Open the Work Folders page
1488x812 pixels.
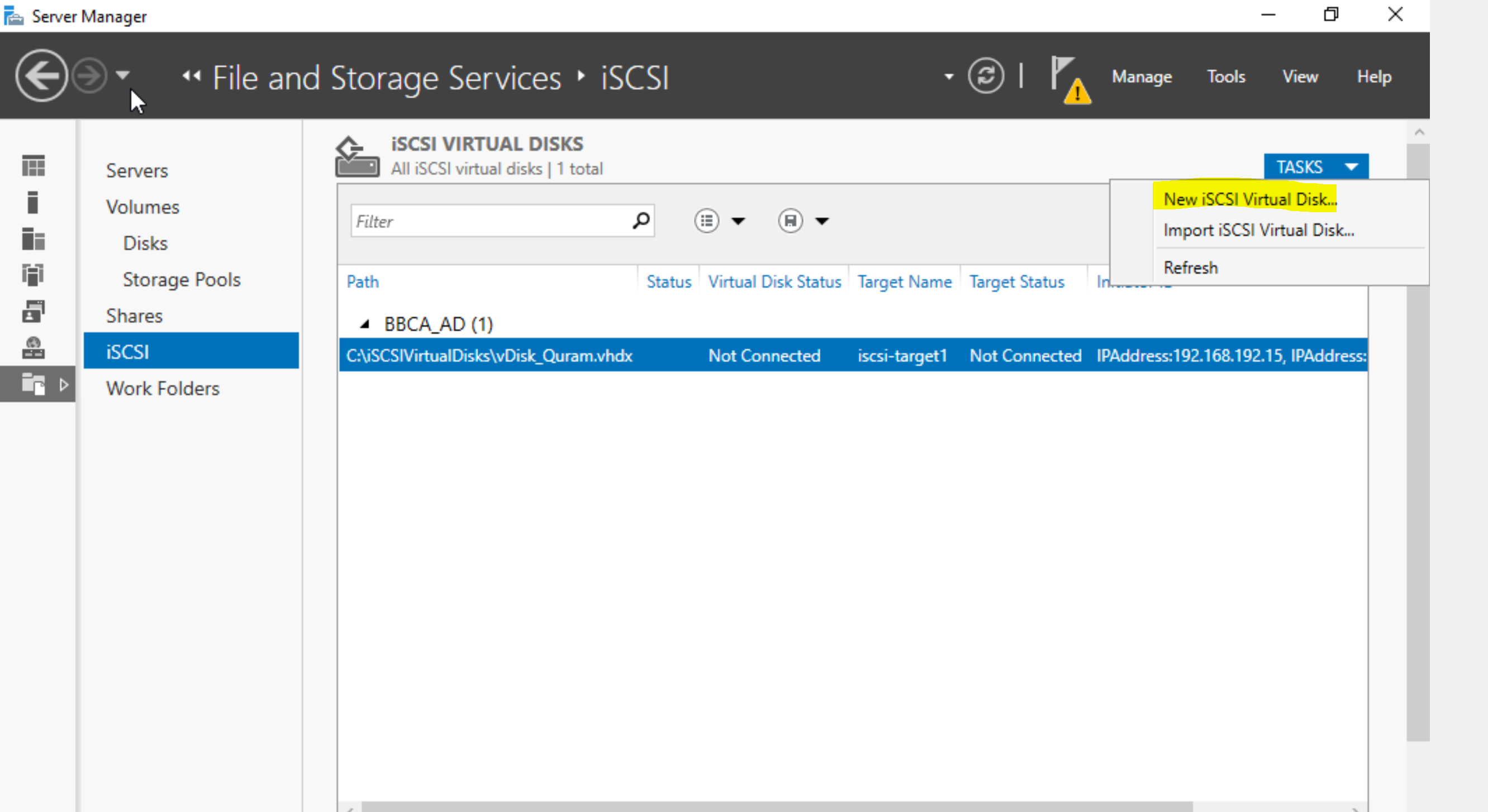163,389
